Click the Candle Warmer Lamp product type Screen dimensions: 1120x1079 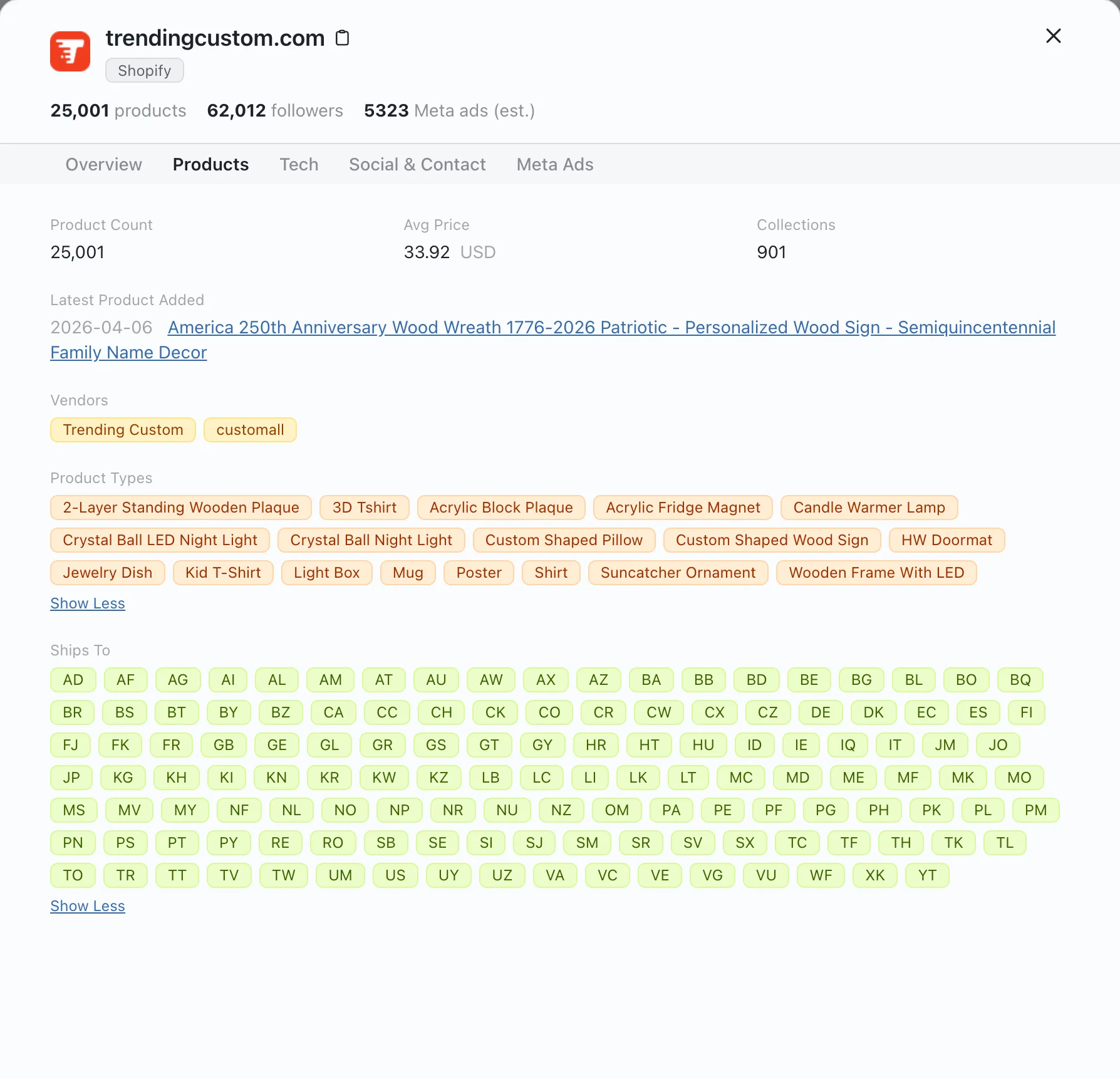869,508
